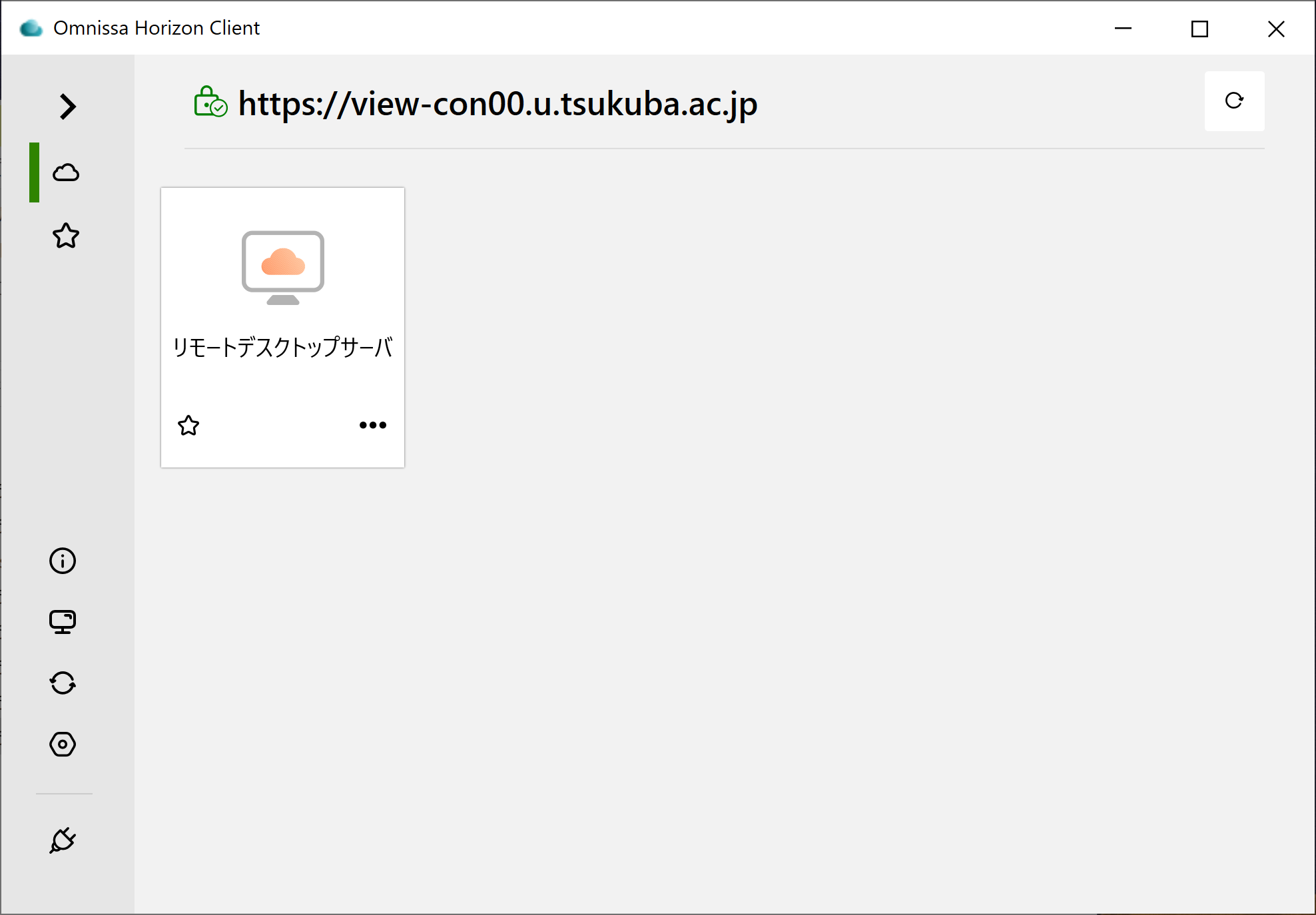This screenshot has height=915, width=1316.
Task: Open the three-dots menu on desktop tile
Action: [373, 425]
